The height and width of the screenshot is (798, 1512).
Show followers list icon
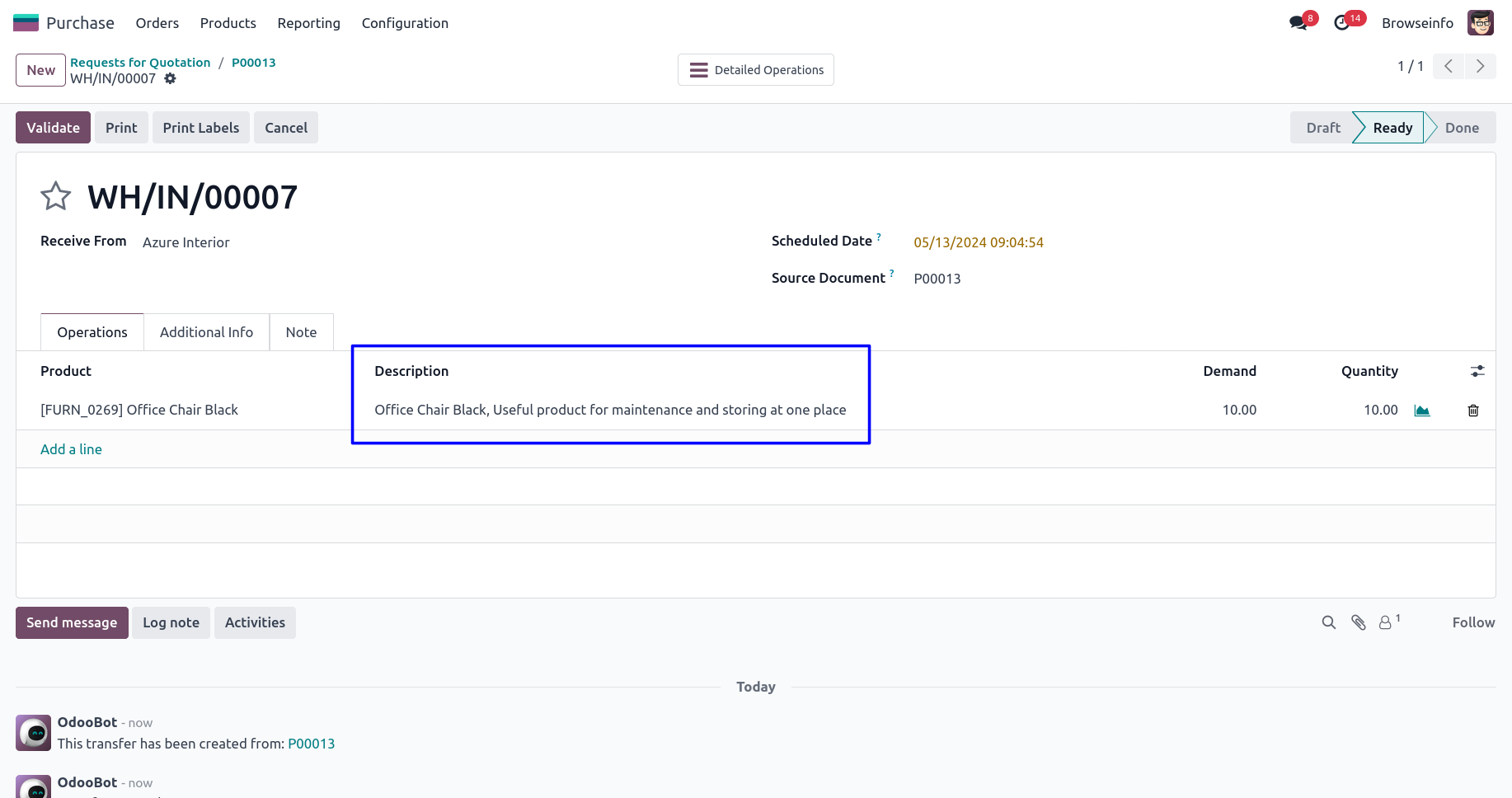(1386, 622)
